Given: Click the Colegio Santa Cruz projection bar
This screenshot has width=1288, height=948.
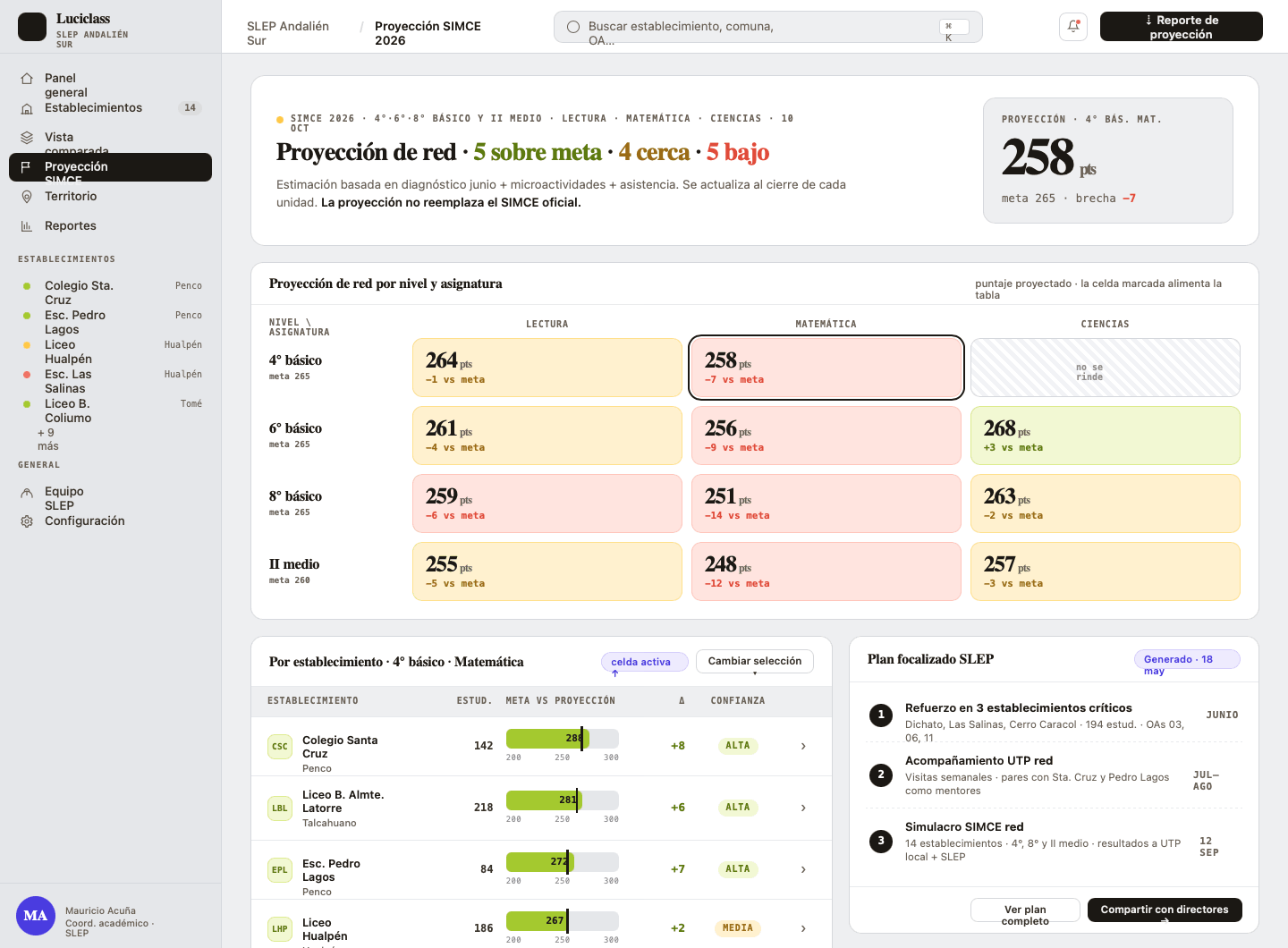Looking at the screenshot, I should pyautogui.click(x=562, y=739).
